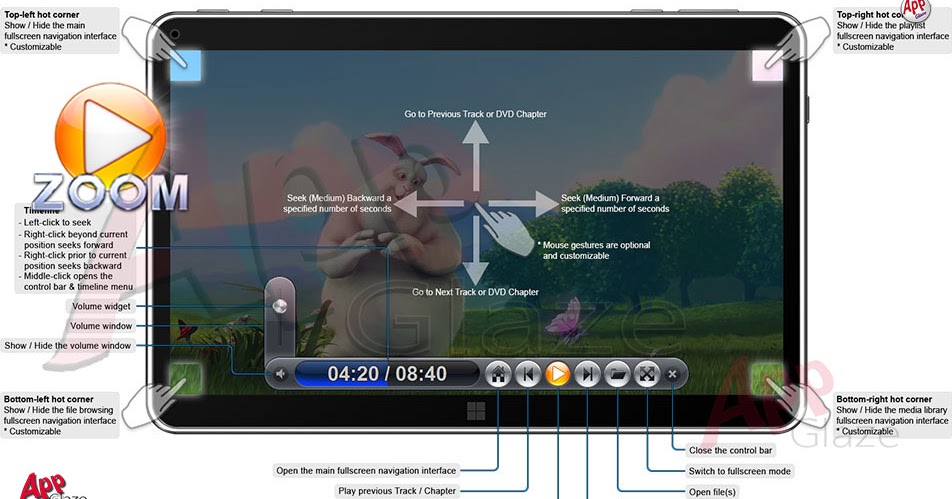Click the 'Bottom-left hot corner' heading
Screen dimensions: 952x499
pos(49,399)
